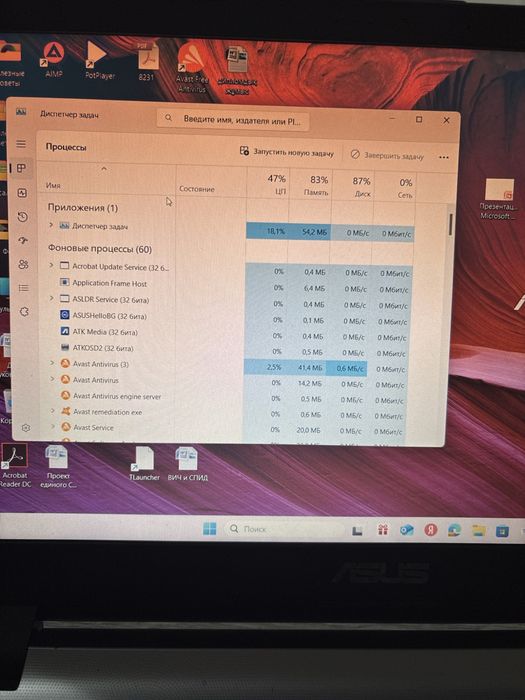Sort processes by Сеть 0% column
The height and width of the screenshot is (700, 525).
(396, 188)
